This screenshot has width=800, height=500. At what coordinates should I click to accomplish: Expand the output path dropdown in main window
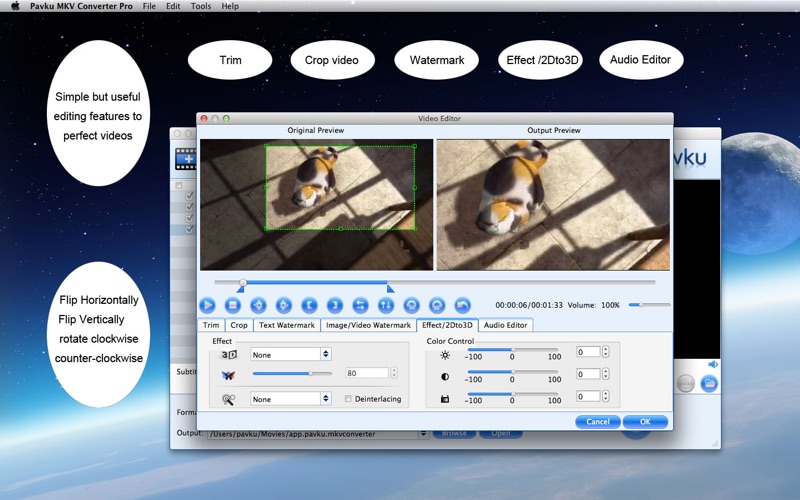[423, 434]
